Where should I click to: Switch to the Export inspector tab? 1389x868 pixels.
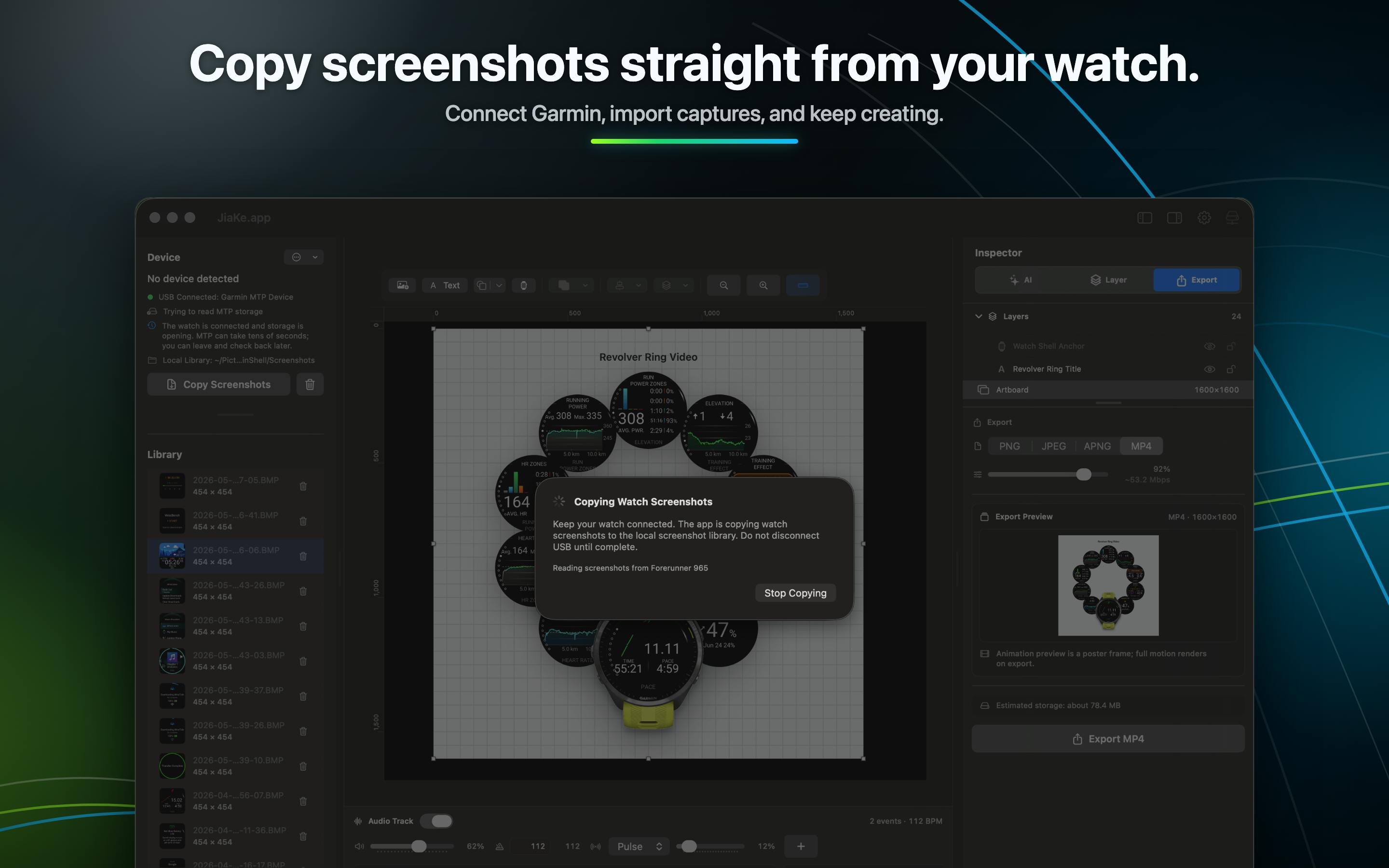pyautogui.click(x=1197, y=280)
